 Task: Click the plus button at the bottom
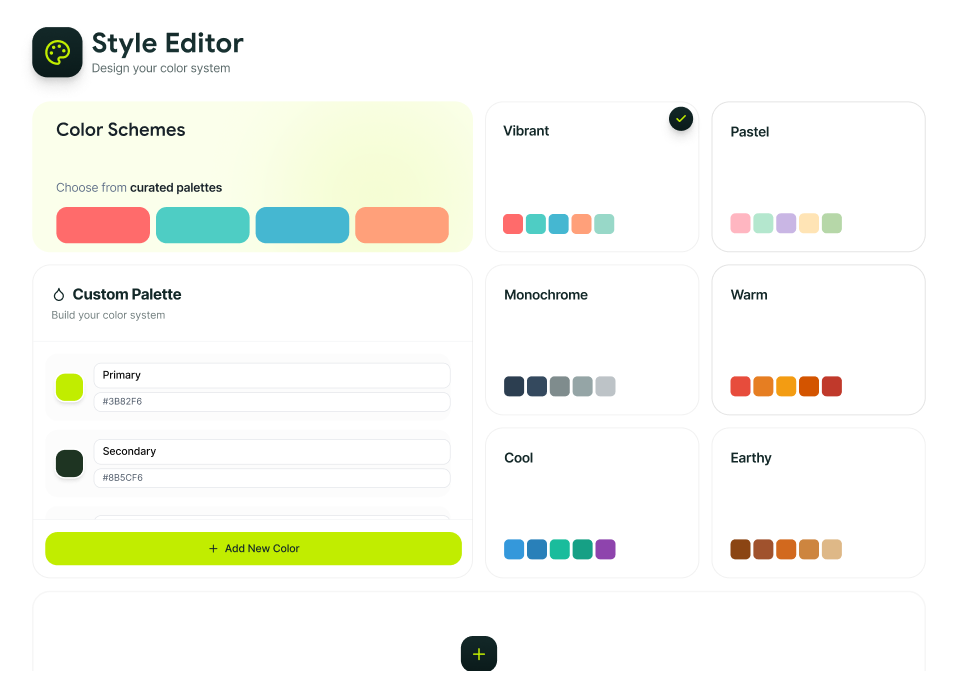tap(478, 654)
